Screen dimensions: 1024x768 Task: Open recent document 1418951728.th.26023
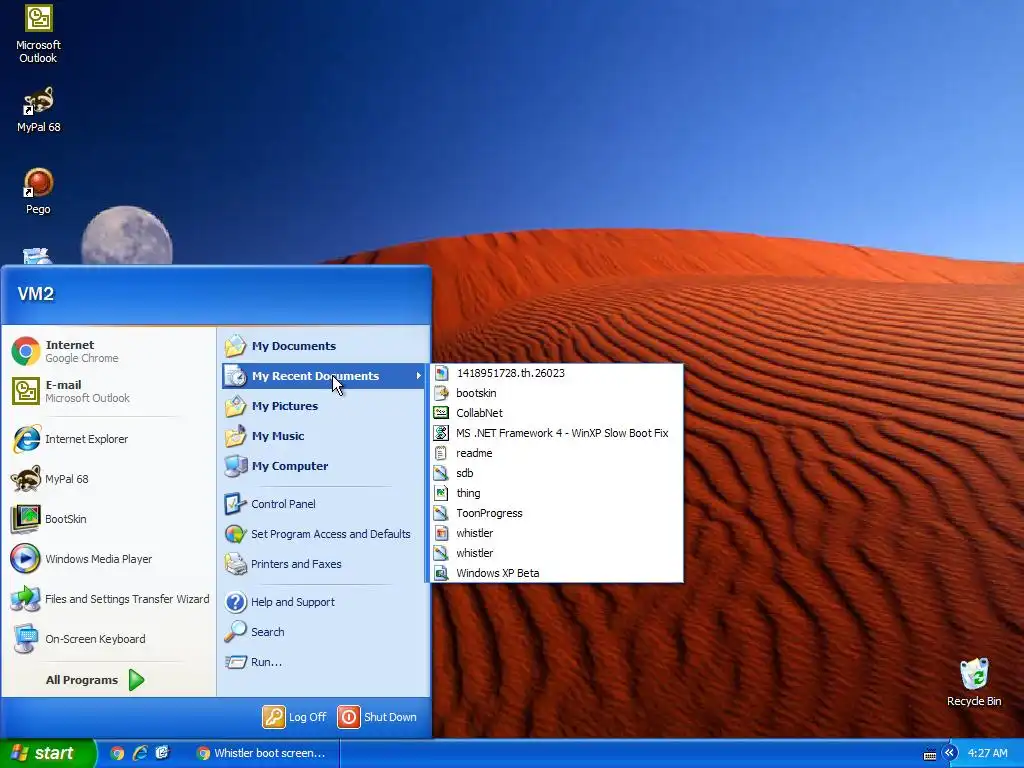tap(557, 373)
